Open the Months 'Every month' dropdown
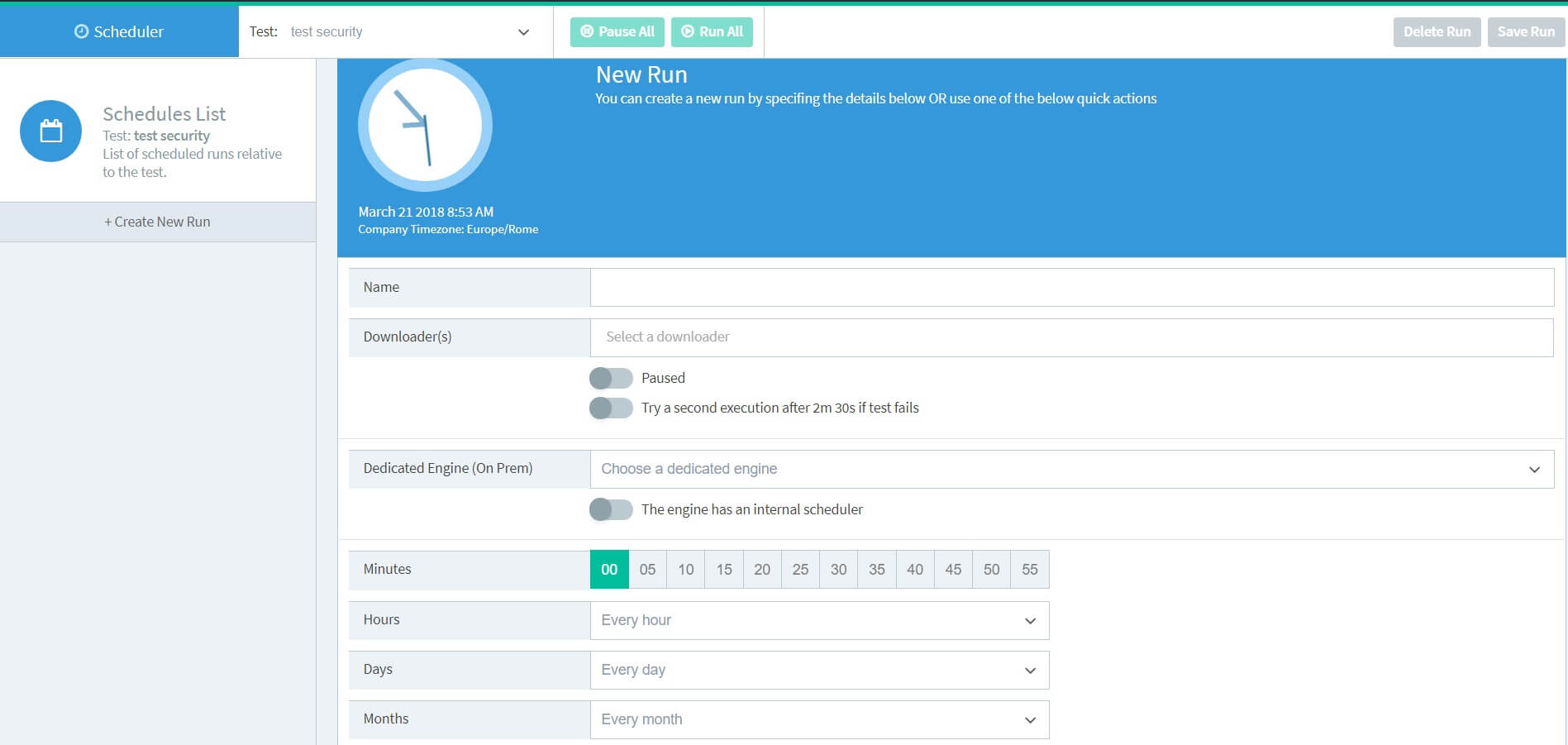The width and height of the screenshot is (1568, 745). [x=819, y=719]
